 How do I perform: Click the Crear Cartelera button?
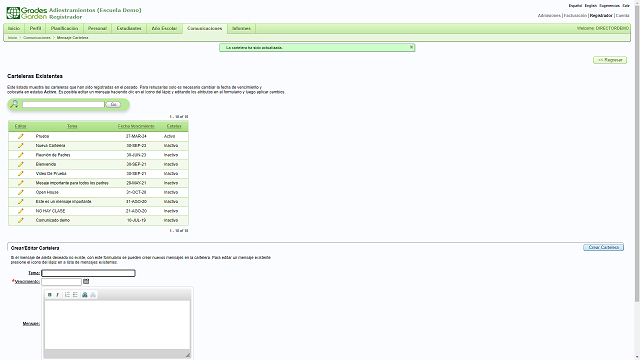pos(603,247)
